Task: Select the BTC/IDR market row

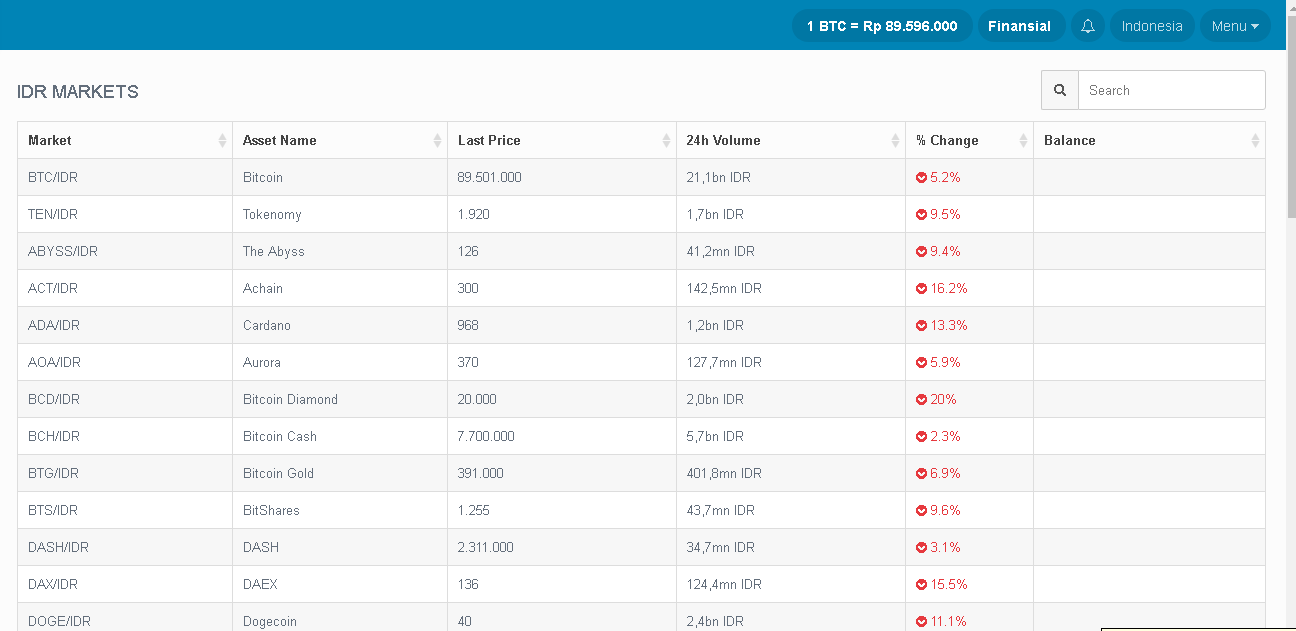Action: click(641, 177)
